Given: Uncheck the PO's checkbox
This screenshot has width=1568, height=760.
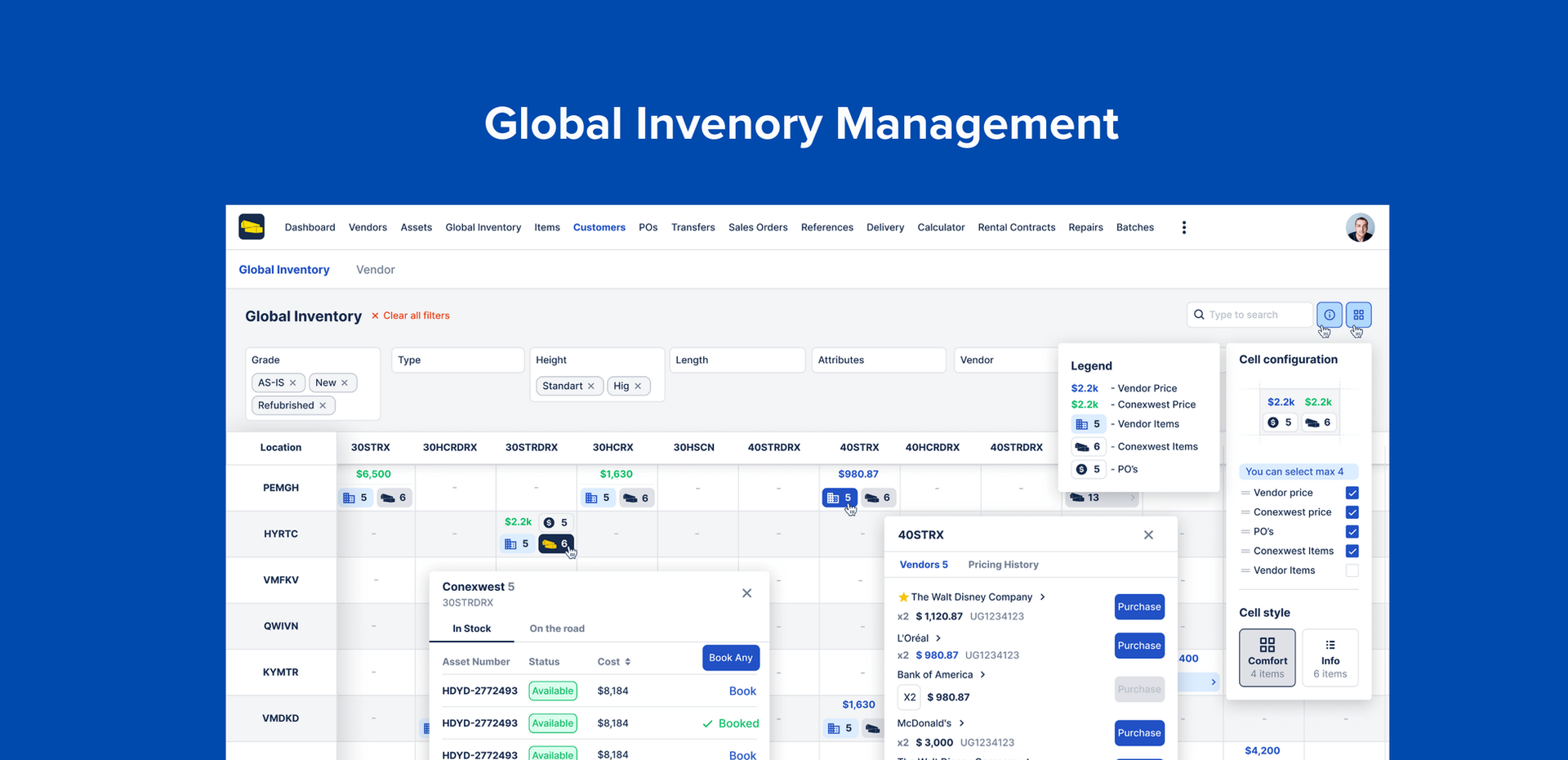Looking at the screenshot, I should 1352,531.
